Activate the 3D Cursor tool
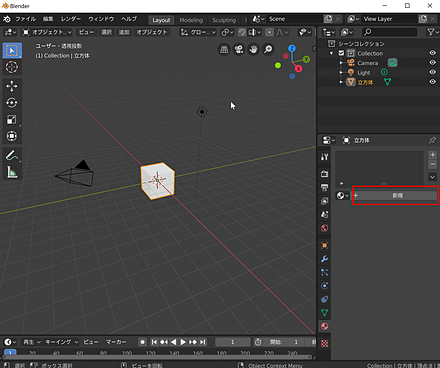The width and height of the screenshot is (440, 368). coord(12,67)
